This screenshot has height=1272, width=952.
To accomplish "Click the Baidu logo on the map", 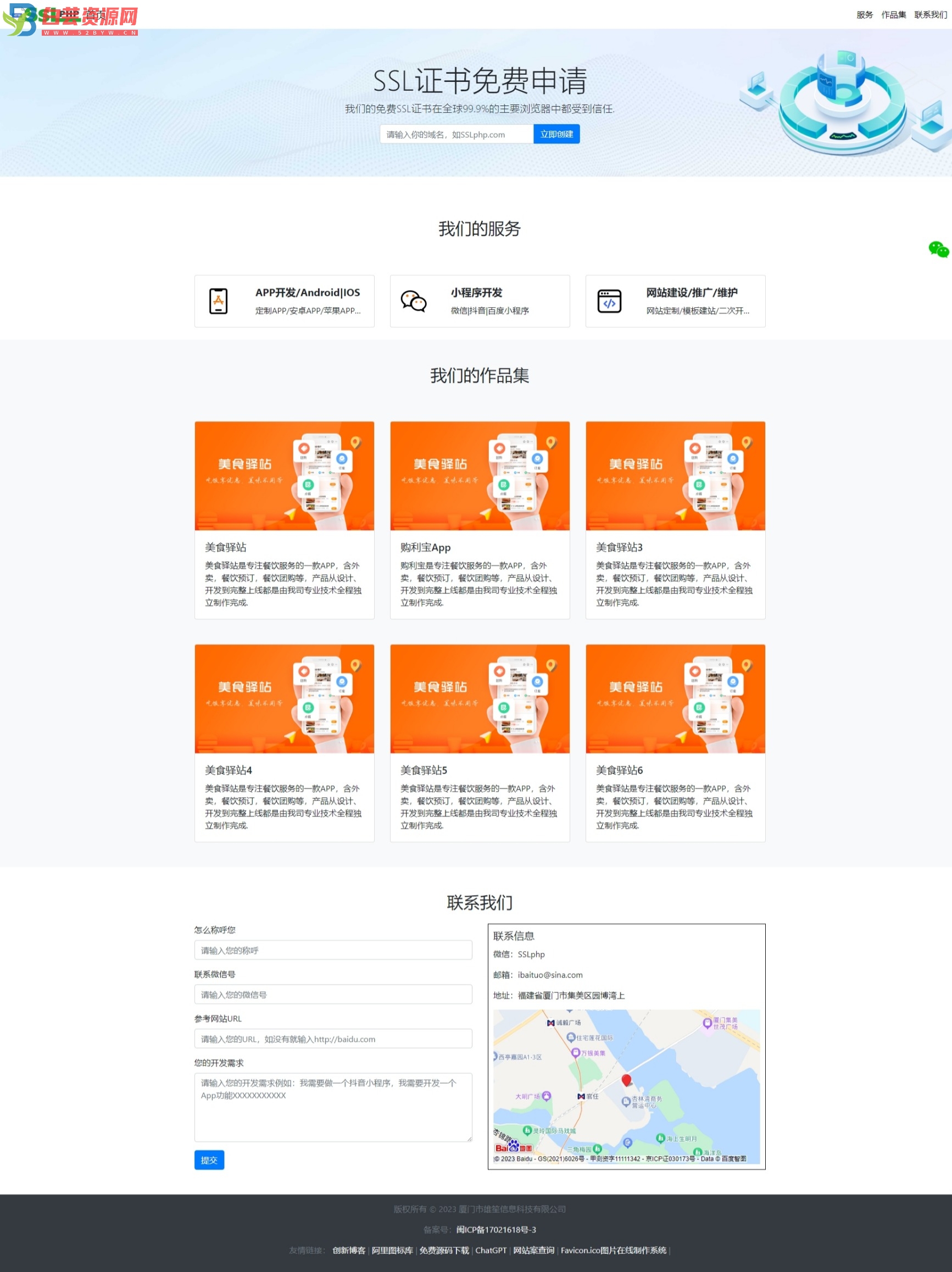I will 514,1147.
